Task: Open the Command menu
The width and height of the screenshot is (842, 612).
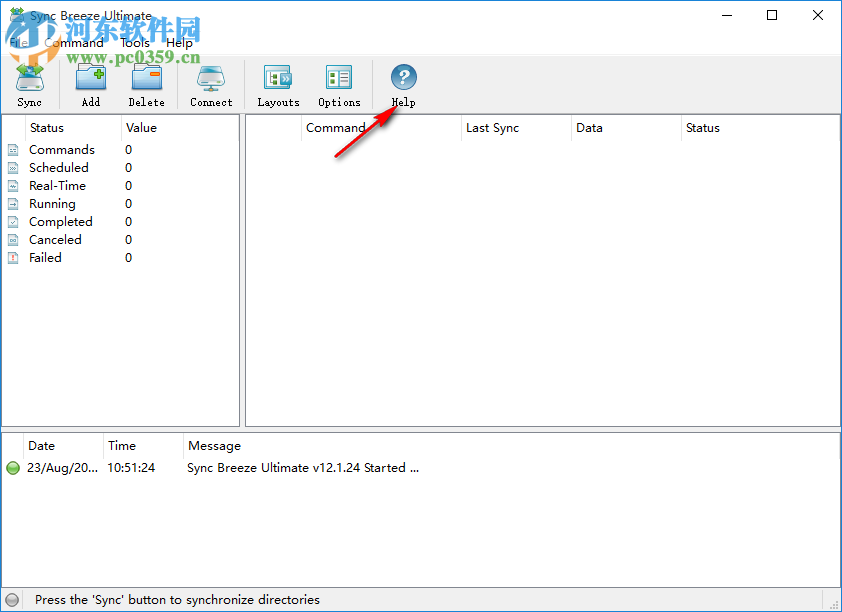Action: [x=74, y=42]
